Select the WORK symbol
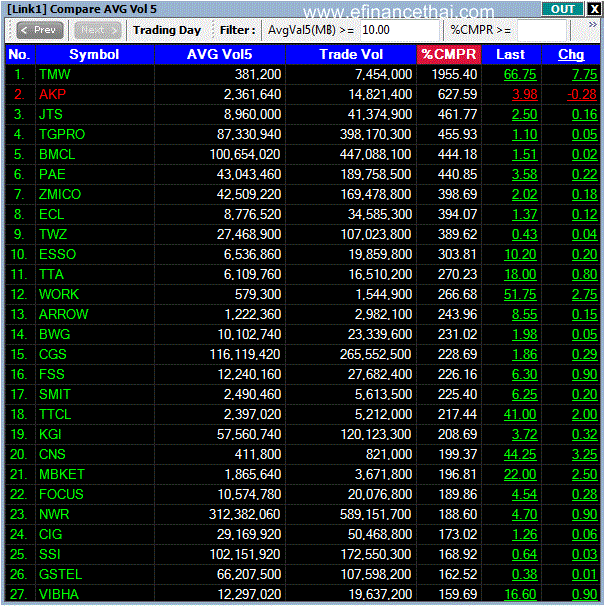Image resolution: width=605 pixels, height=606 pixels. 59,294
